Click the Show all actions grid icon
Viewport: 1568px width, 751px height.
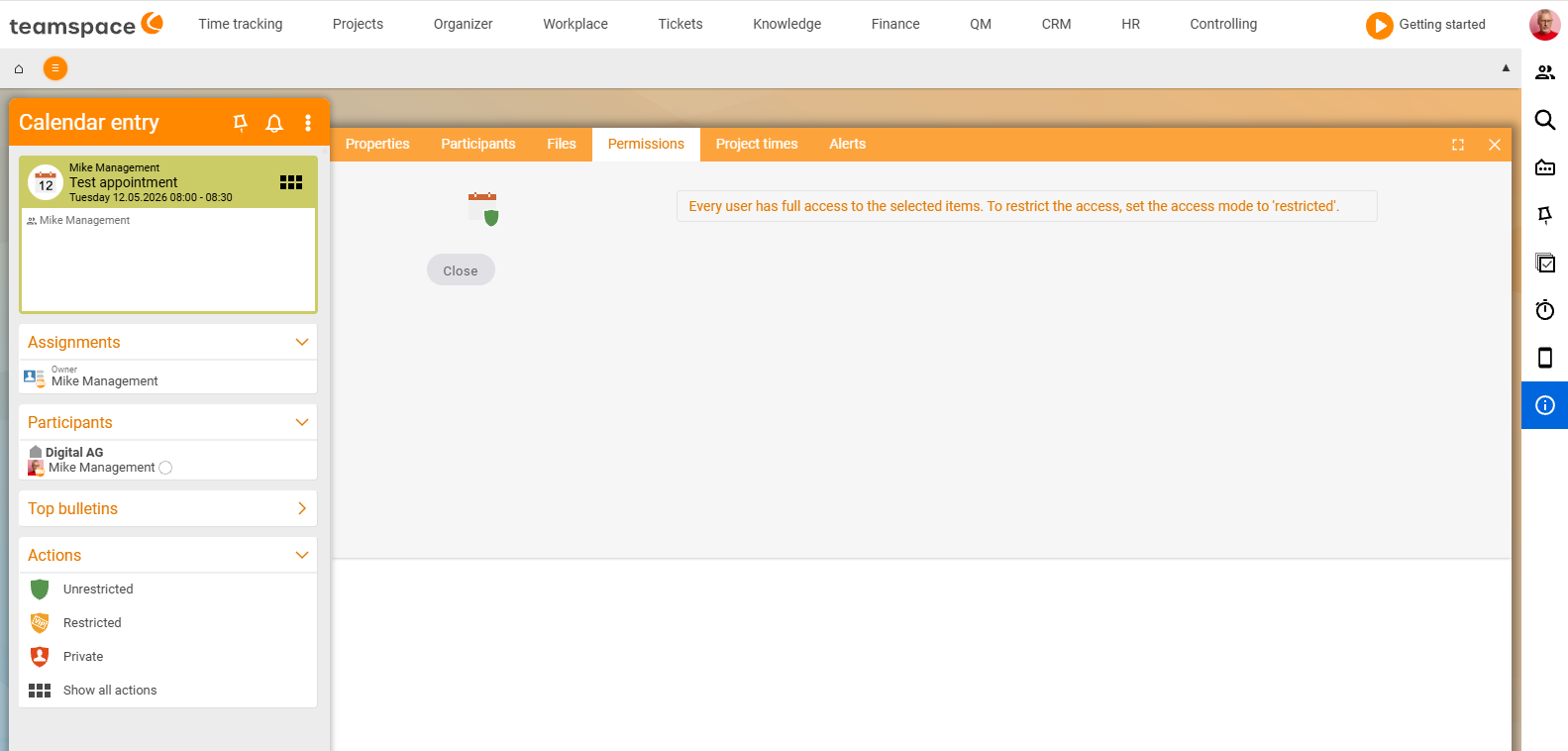[40, 691]
